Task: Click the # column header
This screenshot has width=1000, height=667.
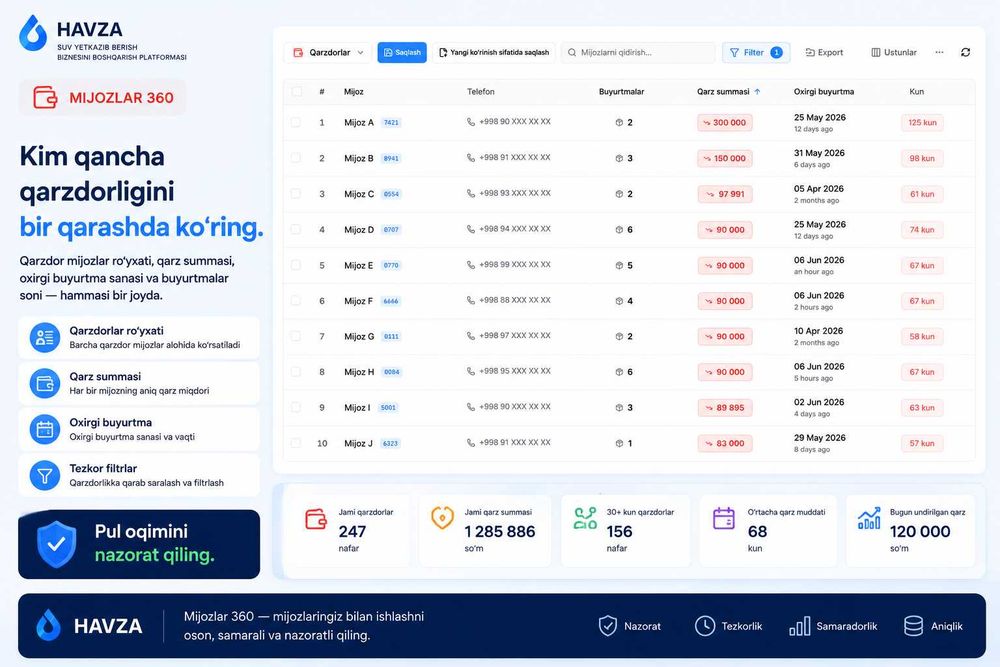Action: 322,92
